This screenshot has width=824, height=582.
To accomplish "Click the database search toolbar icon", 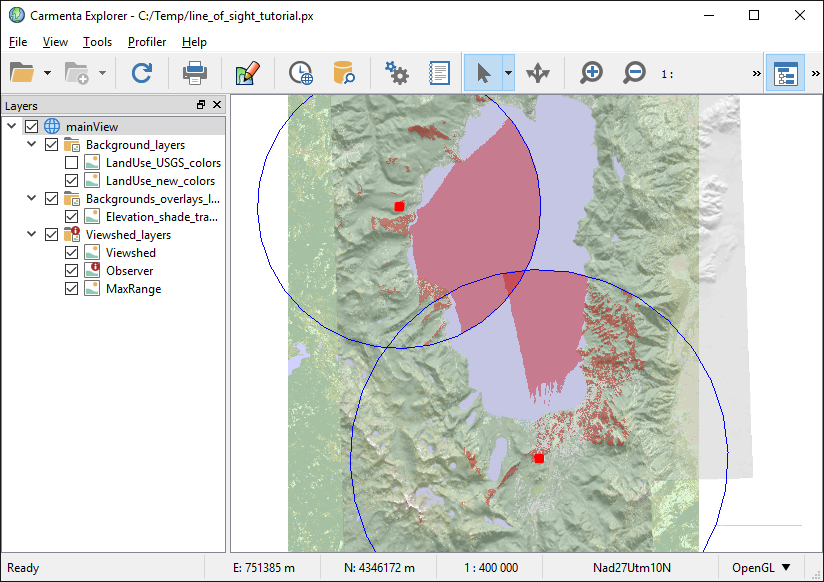I will tap(344, 73).
